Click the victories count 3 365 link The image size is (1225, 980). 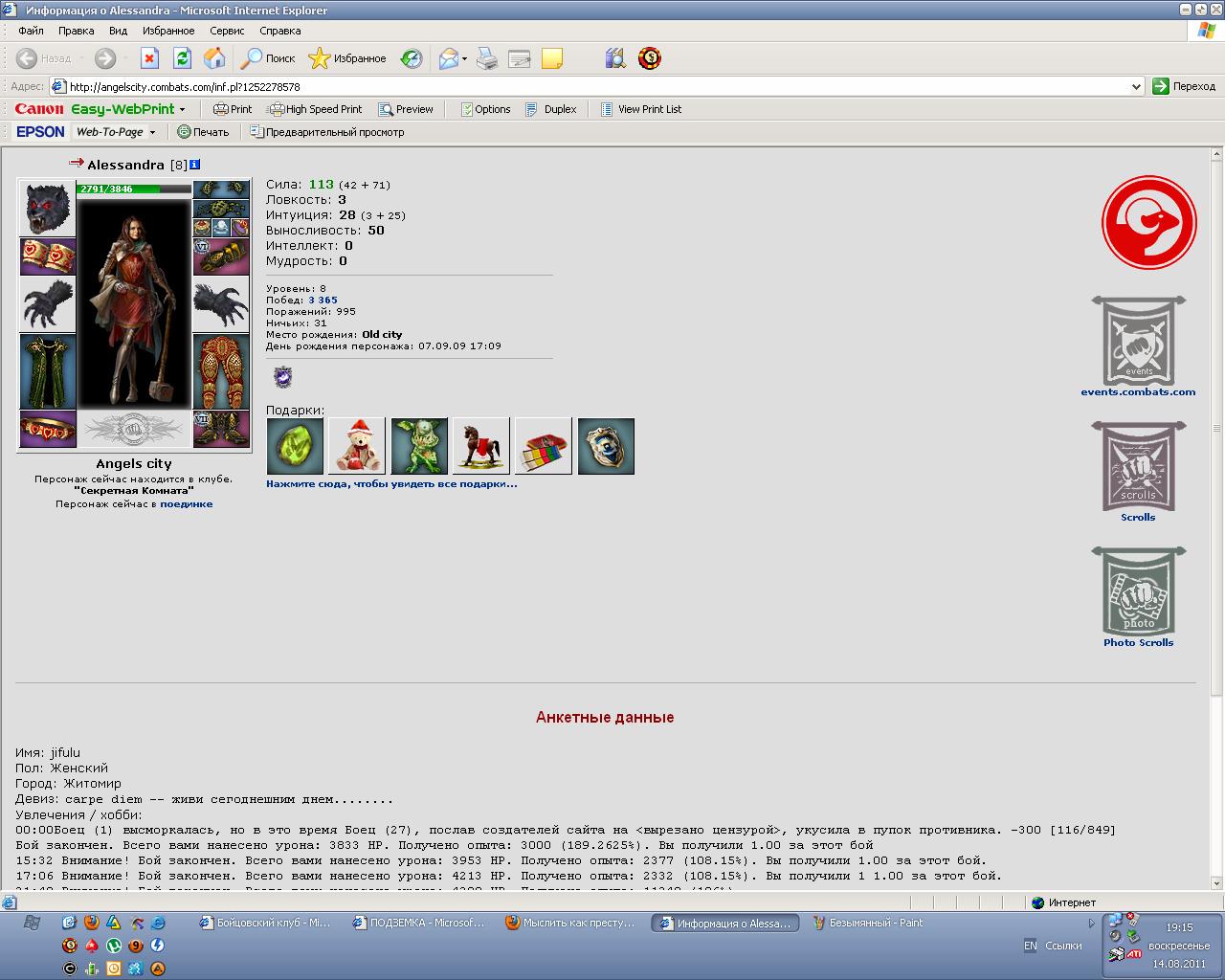[323, 301]
